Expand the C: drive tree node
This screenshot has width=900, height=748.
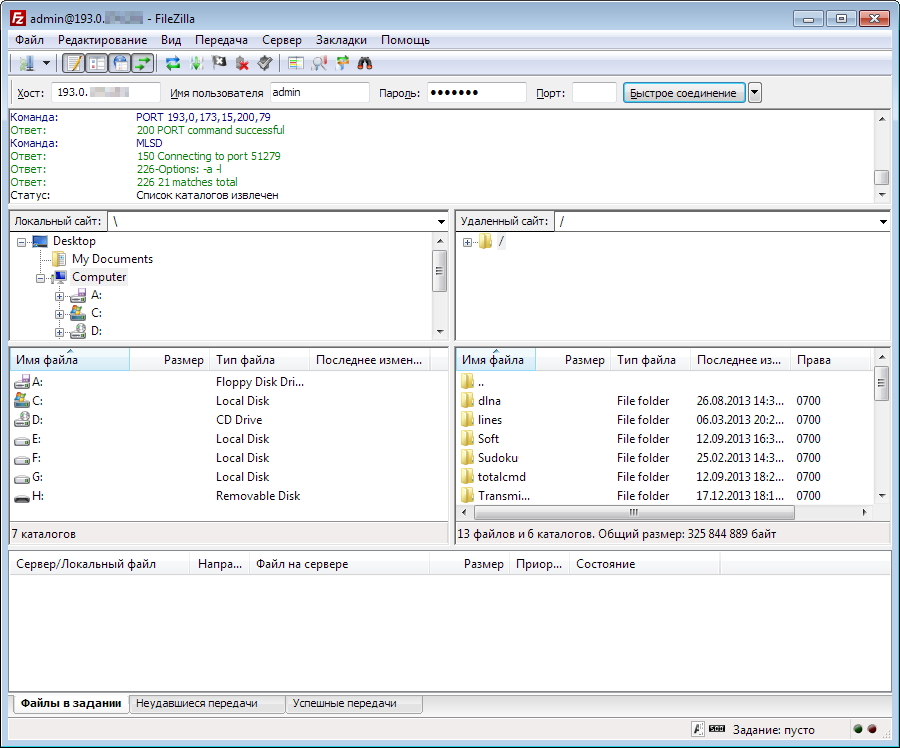[x=59, y=314]
